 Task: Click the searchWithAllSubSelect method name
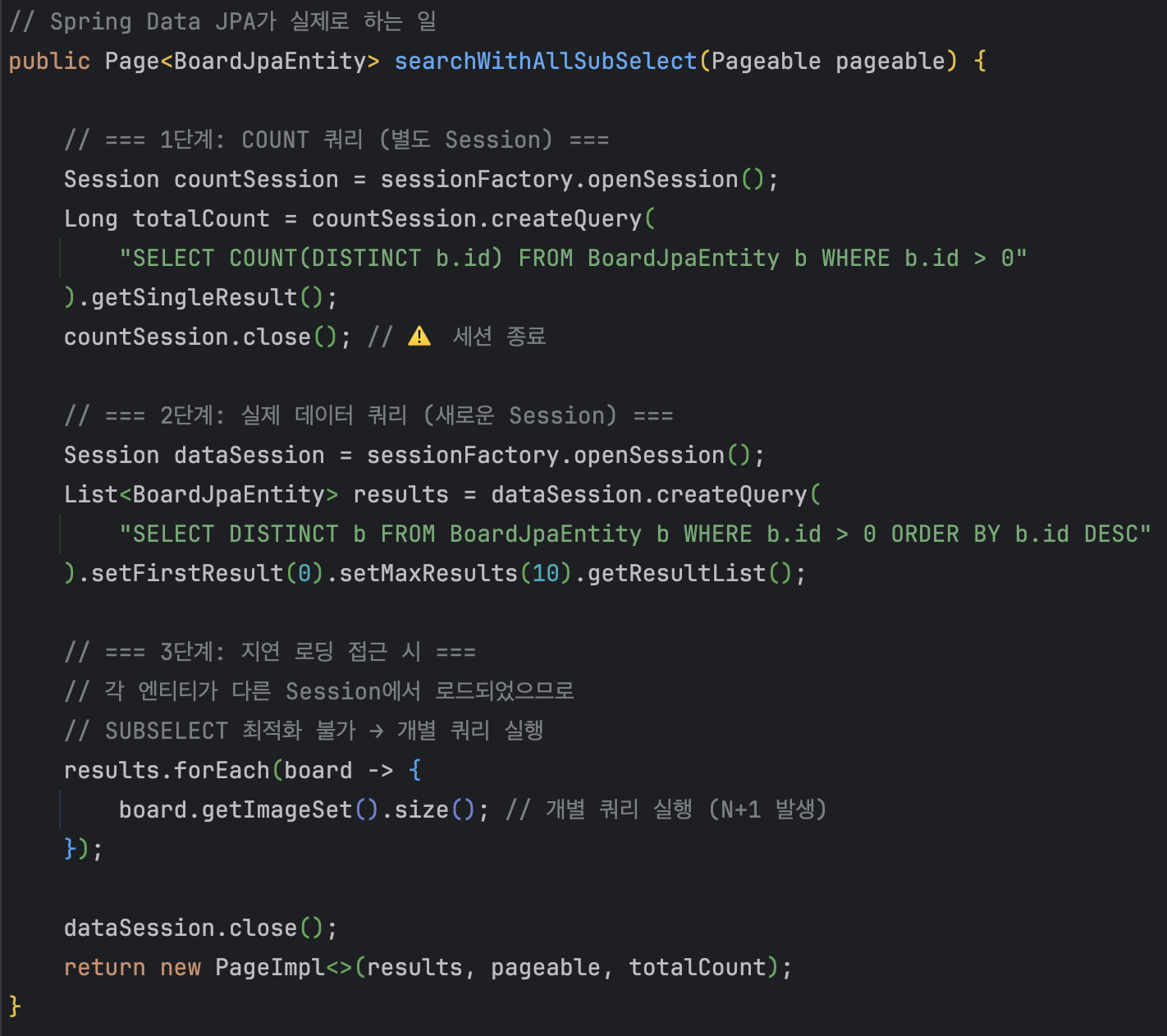pos(545,62)
